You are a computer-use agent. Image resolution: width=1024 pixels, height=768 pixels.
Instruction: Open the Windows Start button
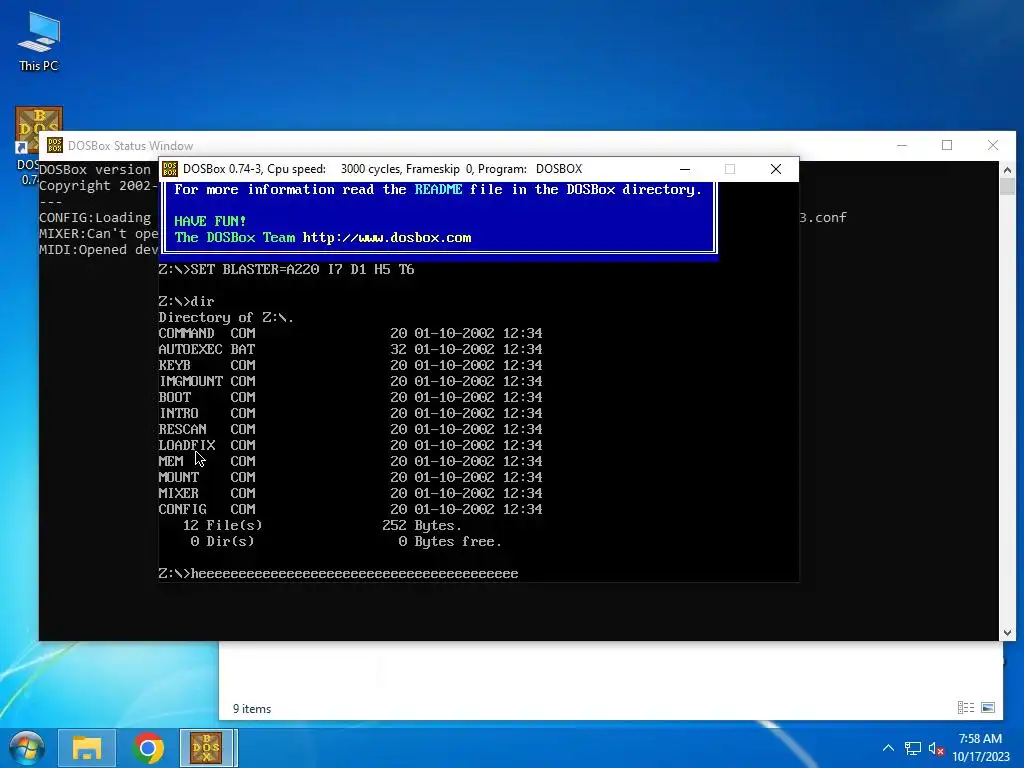26,748
